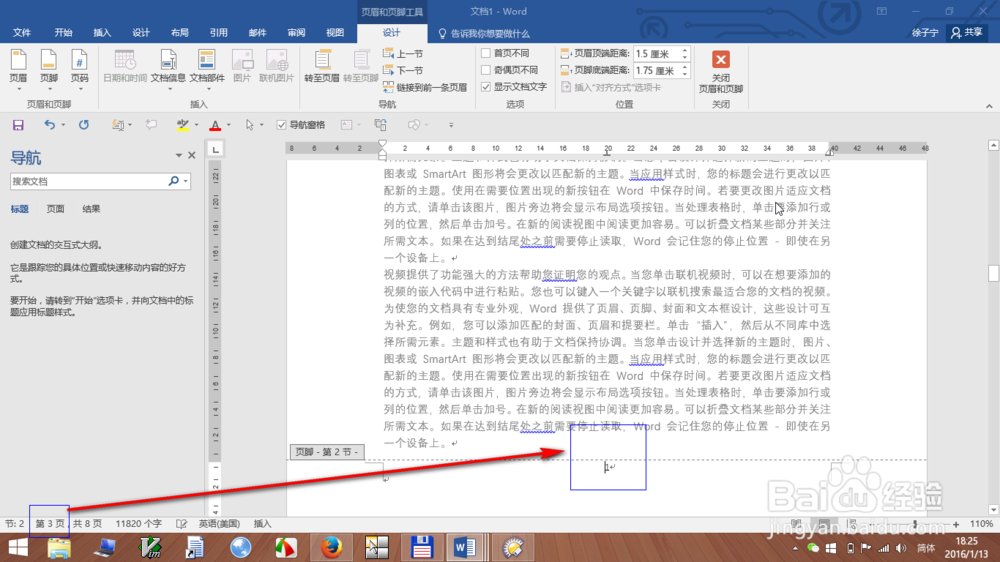The image size is (1000, 562).
Task: Click the 11820 个字 word count
Action: click(138, 524)
